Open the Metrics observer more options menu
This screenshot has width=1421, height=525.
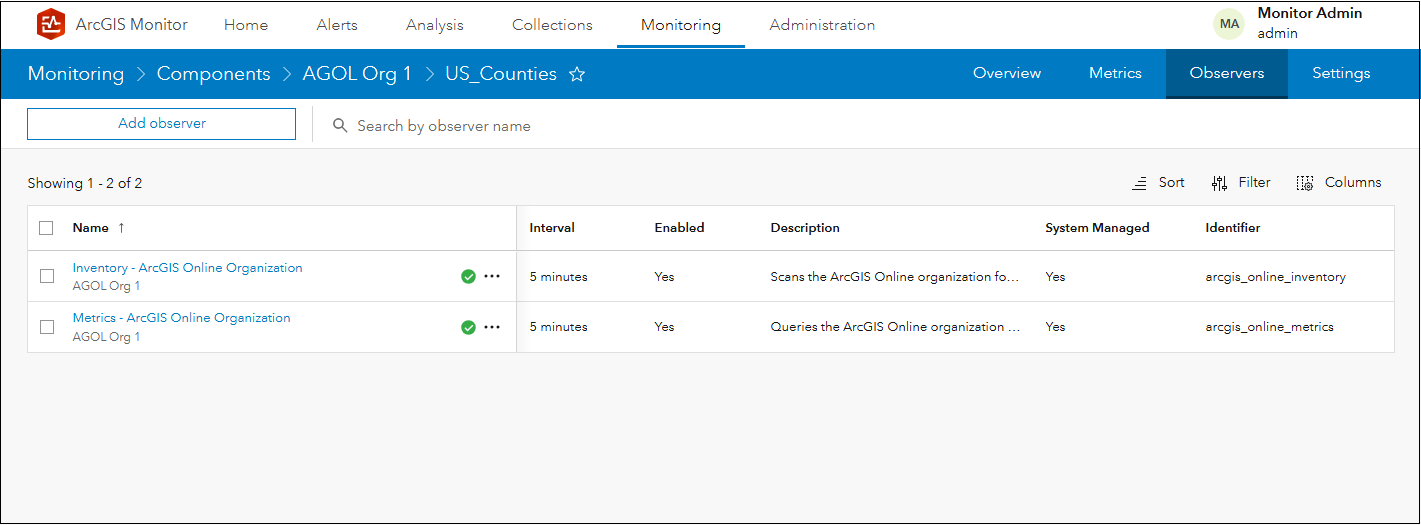[492, 327]
